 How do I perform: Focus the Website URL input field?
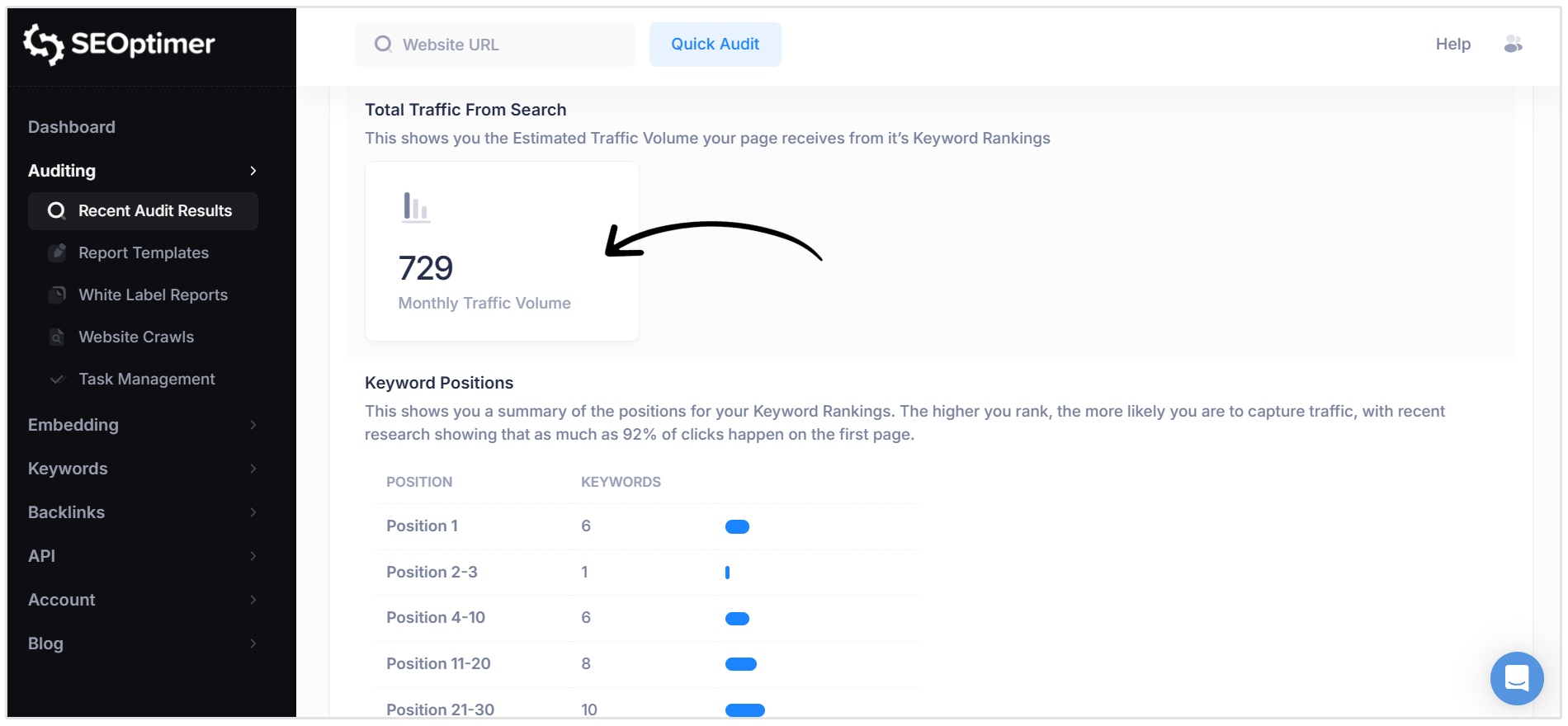pos(495,45)
